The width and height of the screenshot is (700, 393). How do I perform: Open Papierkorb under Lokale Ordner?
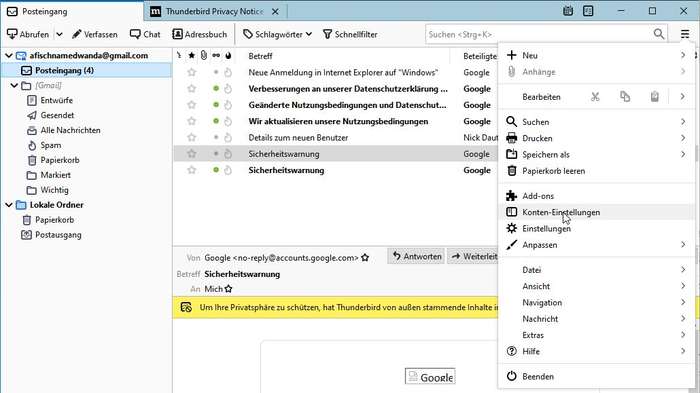(x=54, y=220)
